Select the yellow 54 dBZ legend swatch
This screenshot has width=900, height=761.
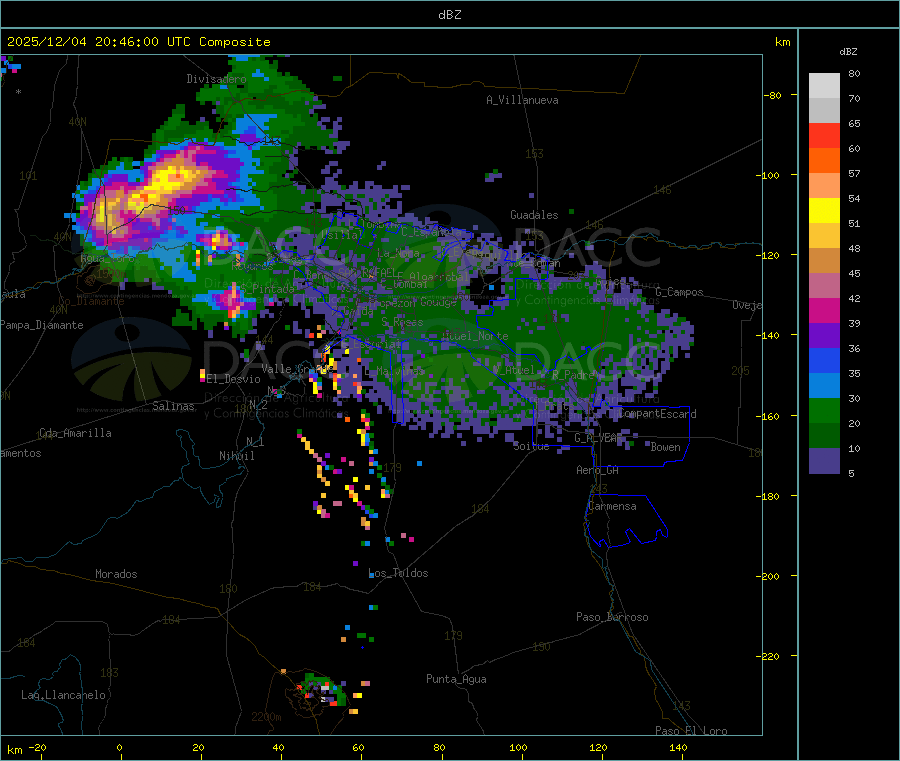point(824,211)
